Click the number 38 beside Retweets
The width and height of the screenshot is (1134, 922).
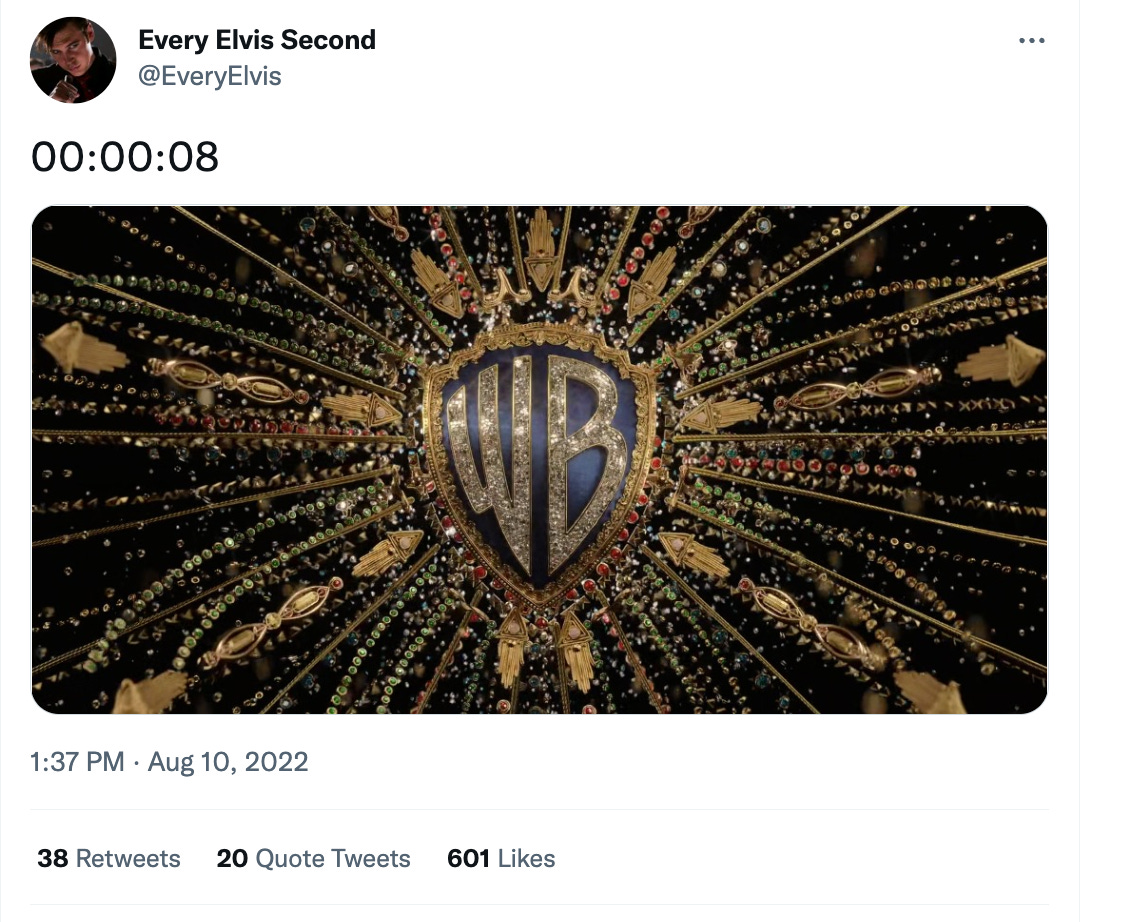click(x=52, y=858)
